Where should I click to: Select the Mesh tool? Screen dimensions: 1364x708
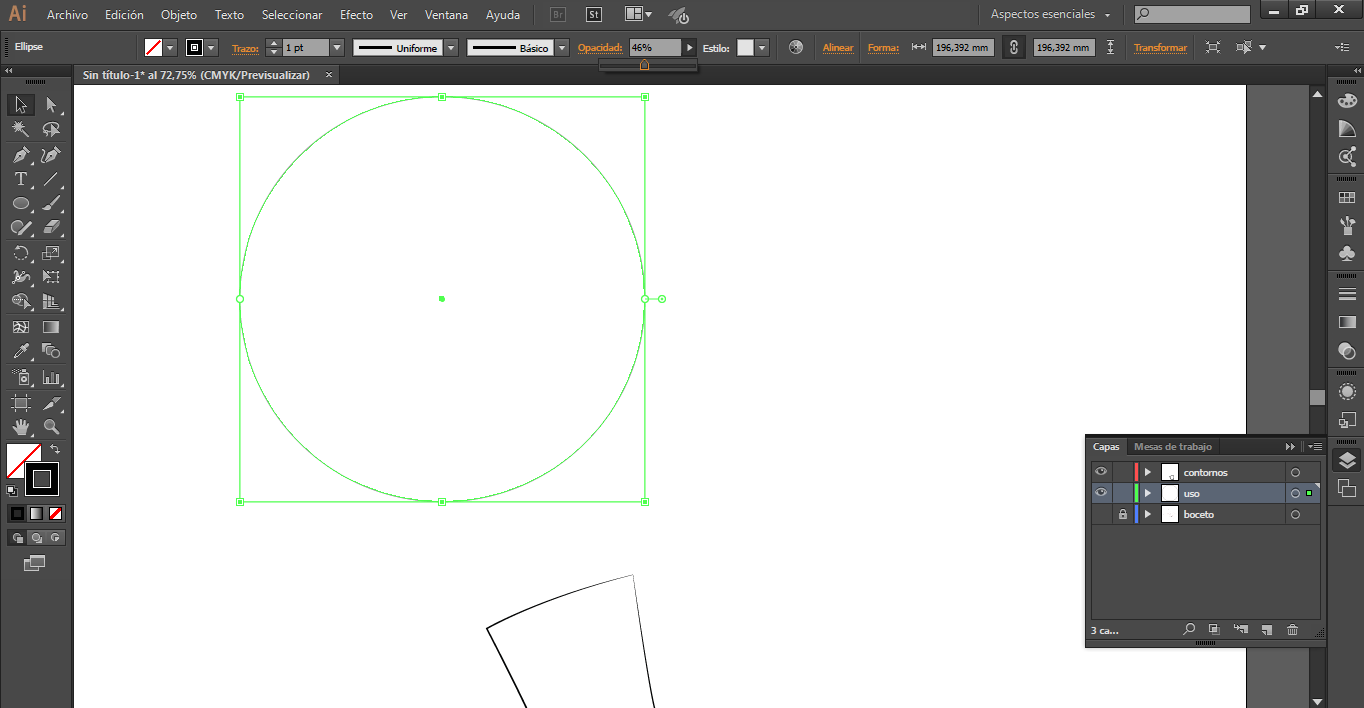[x=20, y=327]
